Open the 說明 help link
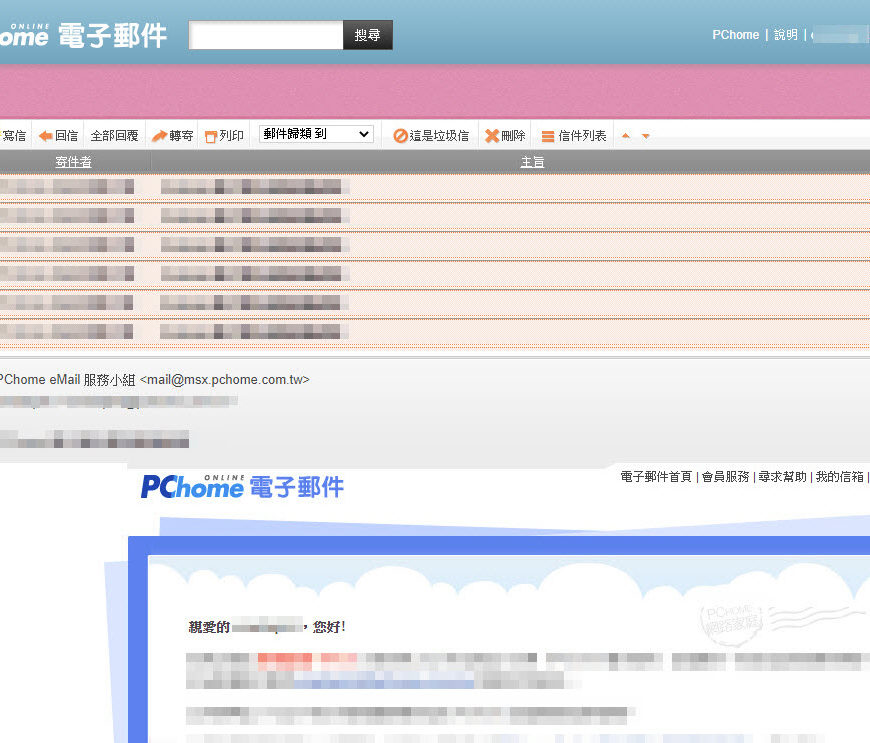This screenshot has width=870, height=743. coord(785,35)
